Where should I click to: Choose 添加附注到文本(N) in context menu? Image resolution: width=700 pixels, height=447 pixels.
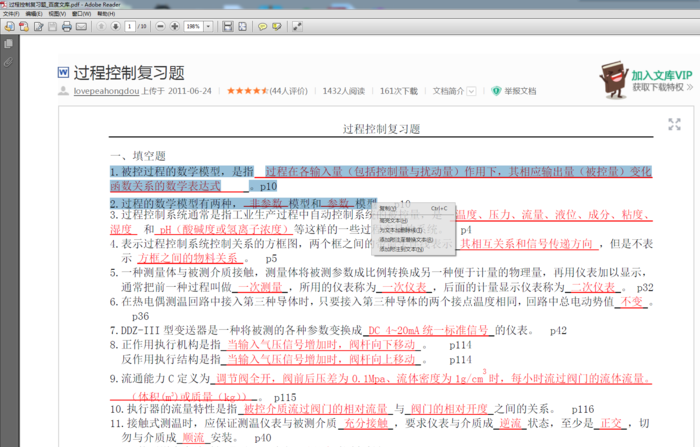413,249
